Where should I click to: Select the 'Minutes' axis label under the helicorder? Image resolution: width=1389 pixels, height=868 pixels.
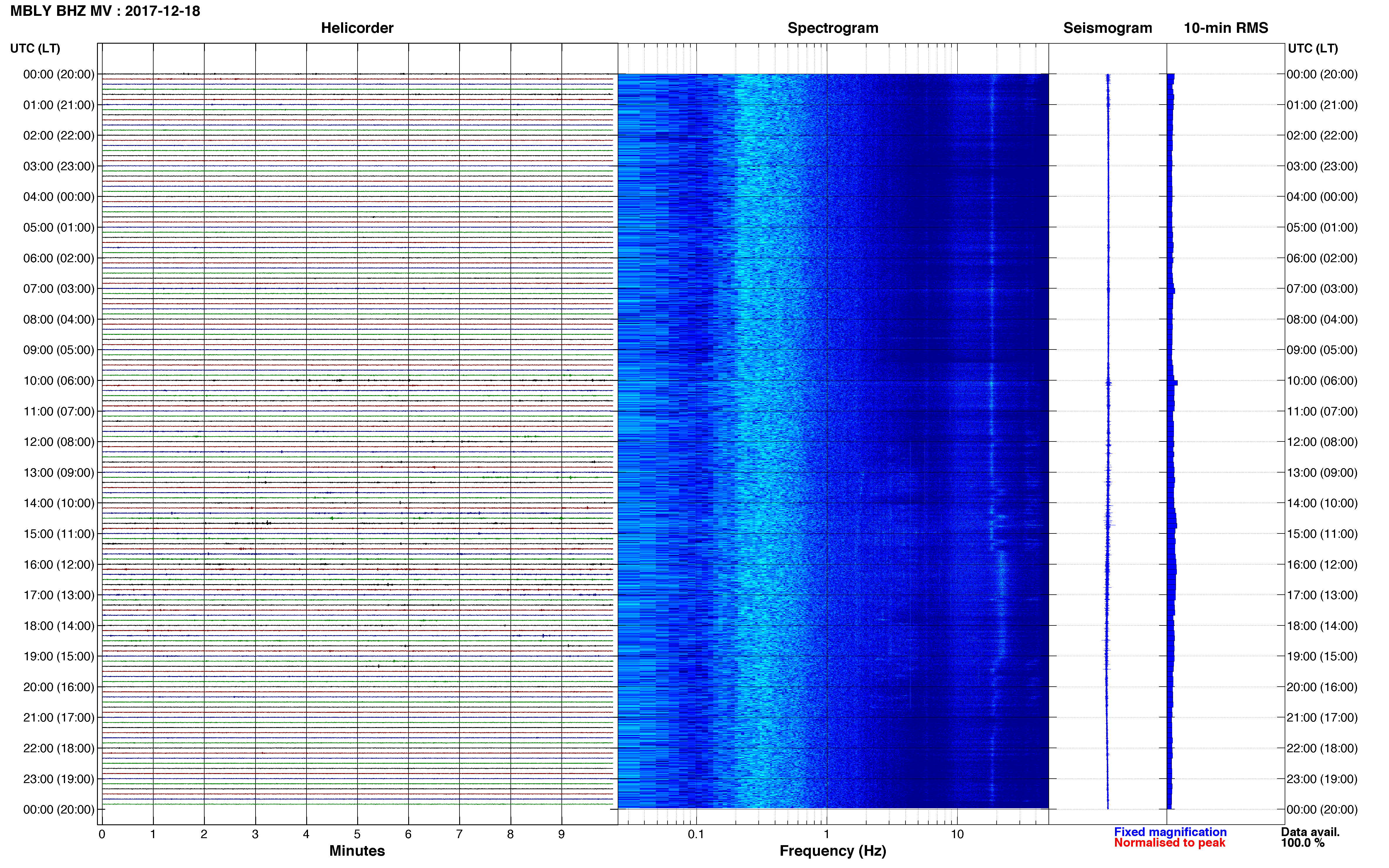[357, 851]
